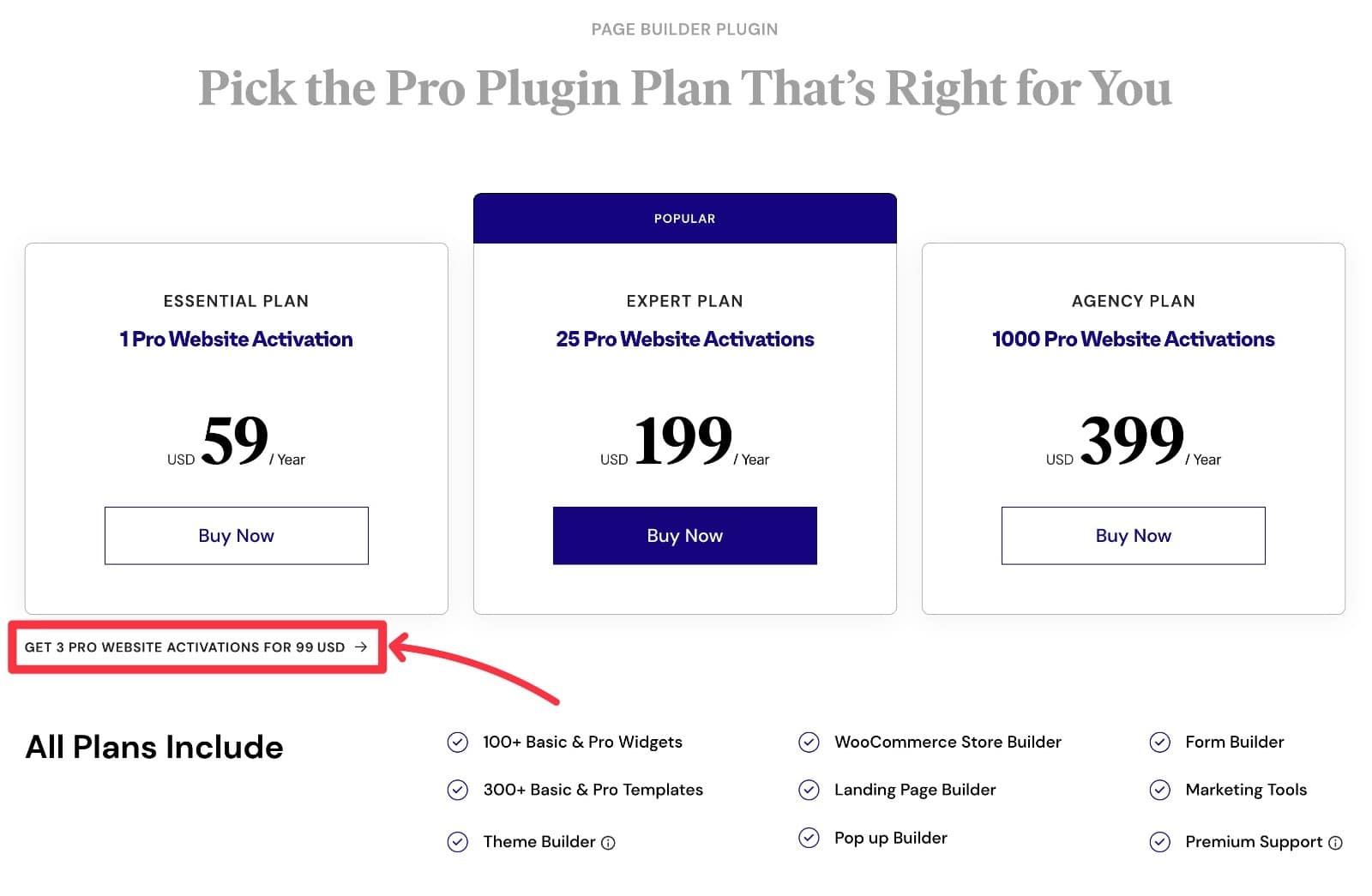Click the checkmark icon beside Landing Page Builder
The image size is (1372, 896).
coord(809,790)
